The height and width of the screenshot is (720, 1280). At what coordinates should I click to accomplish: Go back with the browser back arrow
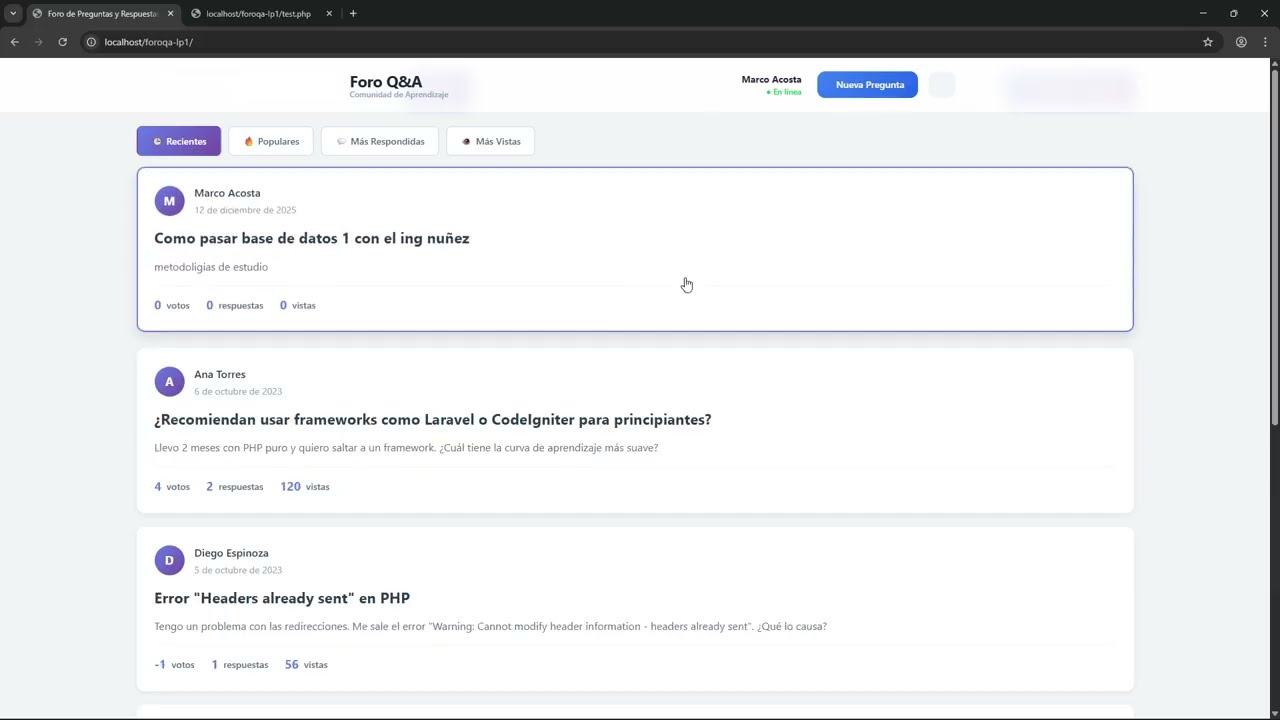coord(15,42)
